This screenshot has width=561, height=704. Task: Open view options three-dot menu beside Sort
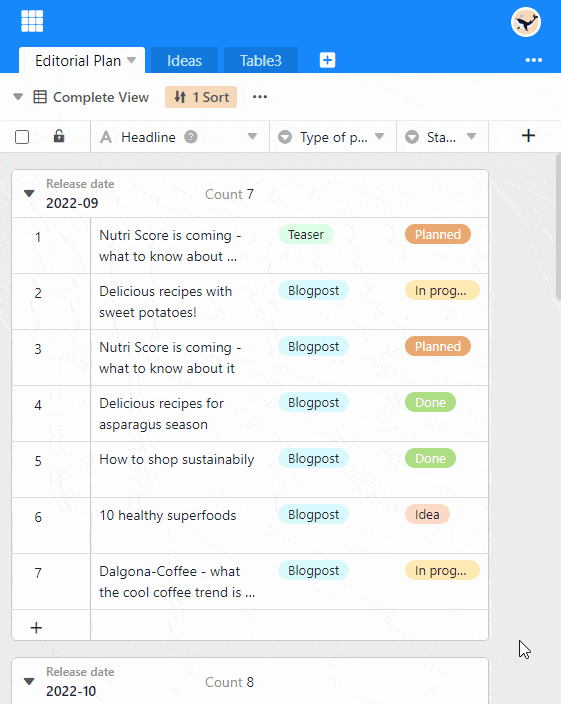point(260,97)
